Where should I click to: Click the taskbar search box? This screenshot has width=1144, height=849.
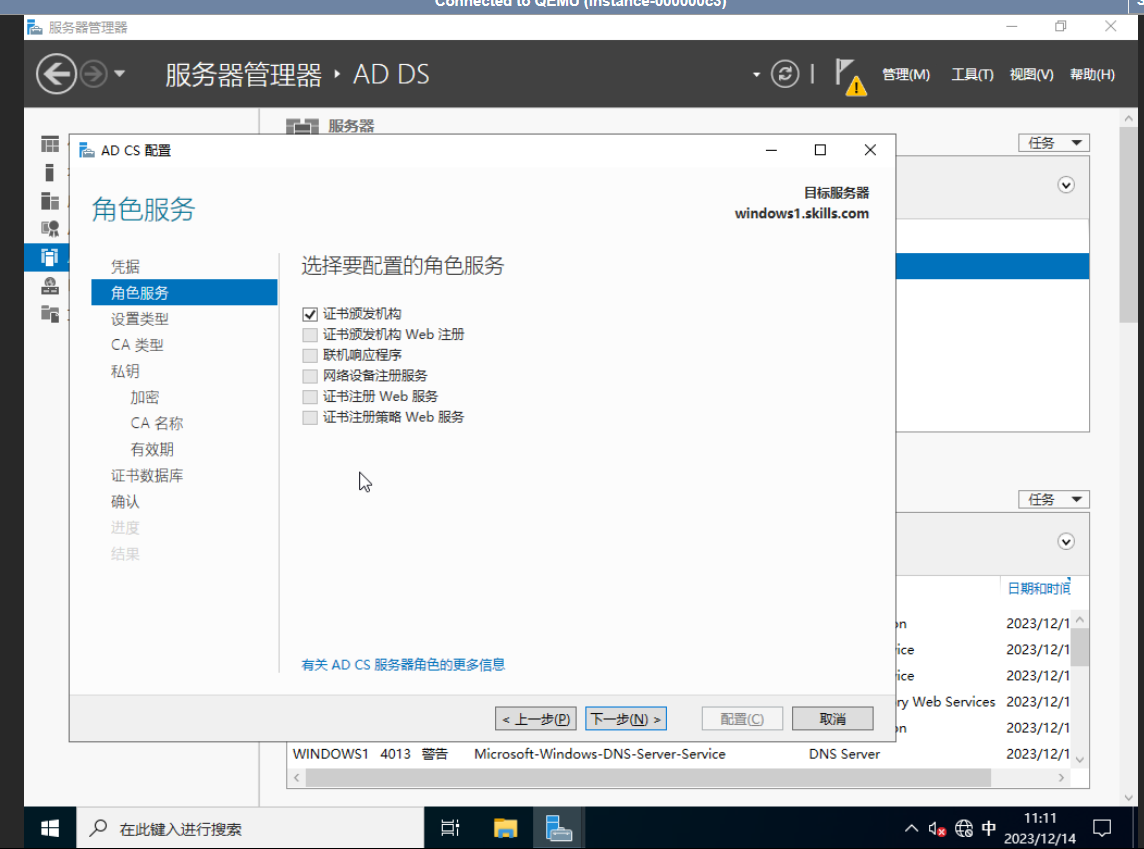(250, 828)
